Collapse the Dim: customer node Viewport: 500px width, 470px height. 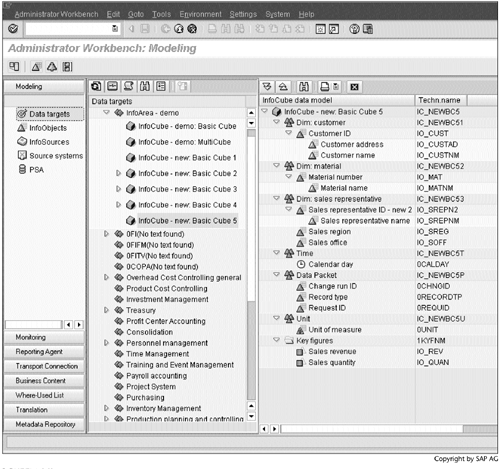276,122
